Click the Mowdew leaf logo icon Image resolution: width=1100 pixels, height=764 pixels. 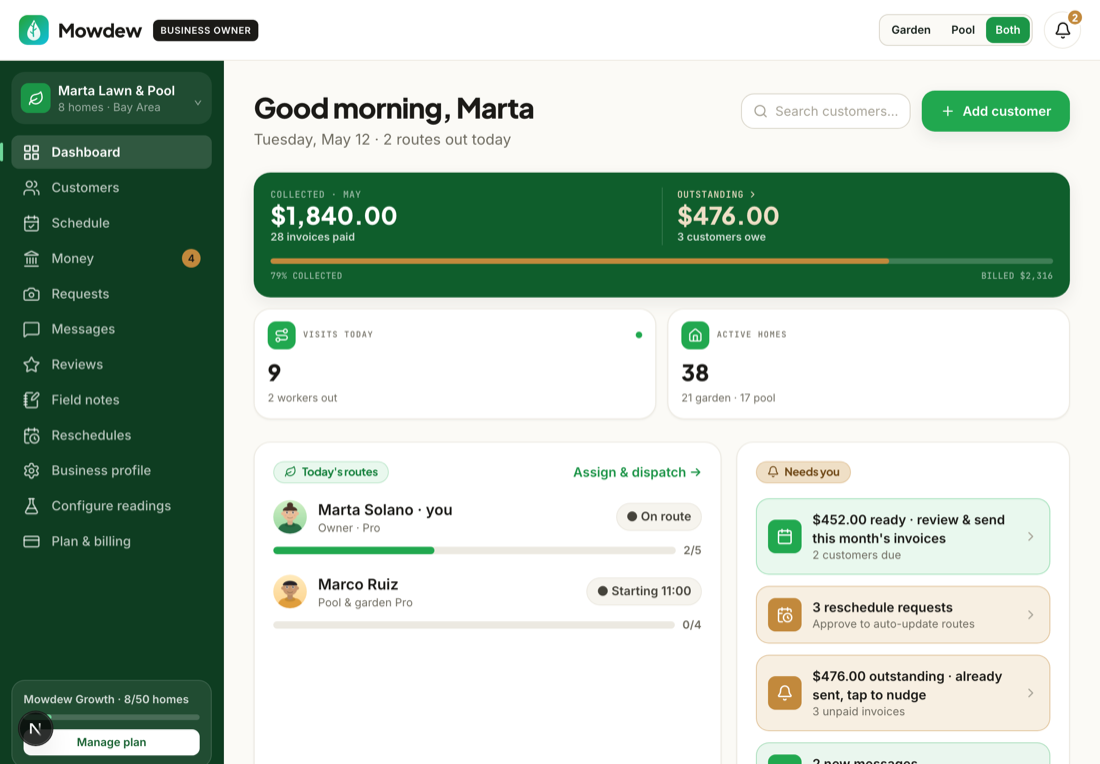click(34, 30)
